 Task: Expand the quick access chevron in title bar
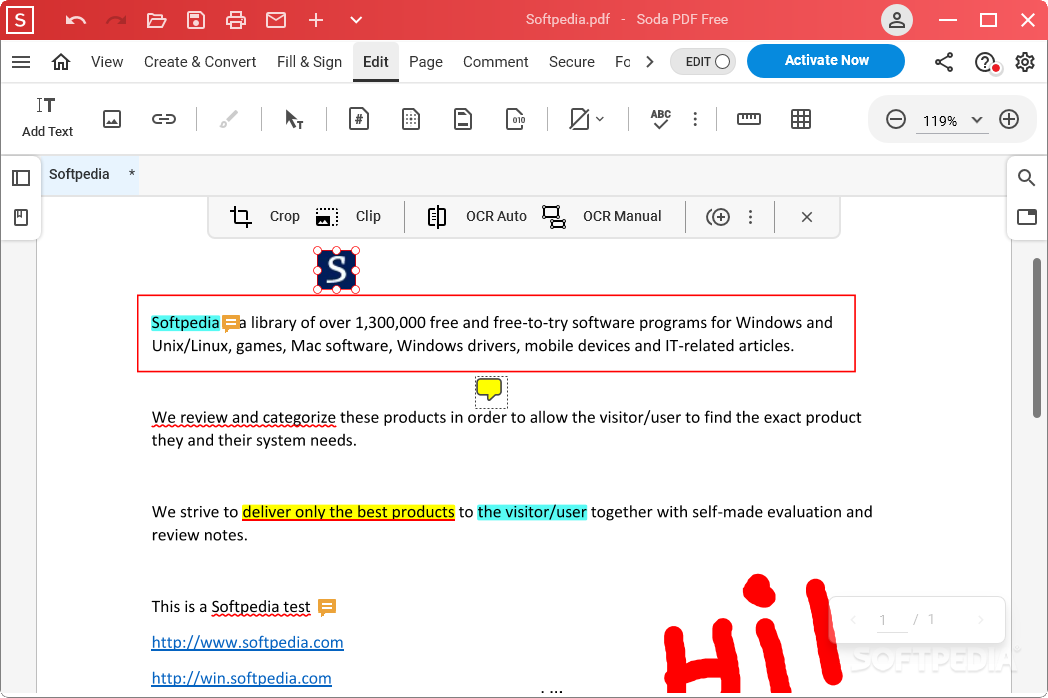point(356,20)
